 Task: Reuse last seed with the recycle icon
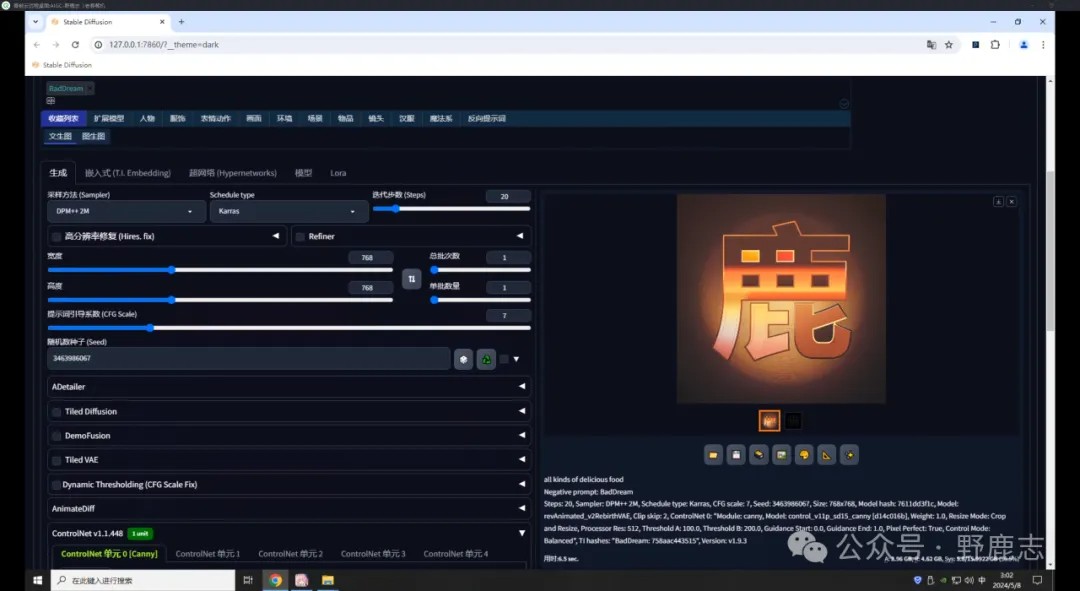point(486,359)
